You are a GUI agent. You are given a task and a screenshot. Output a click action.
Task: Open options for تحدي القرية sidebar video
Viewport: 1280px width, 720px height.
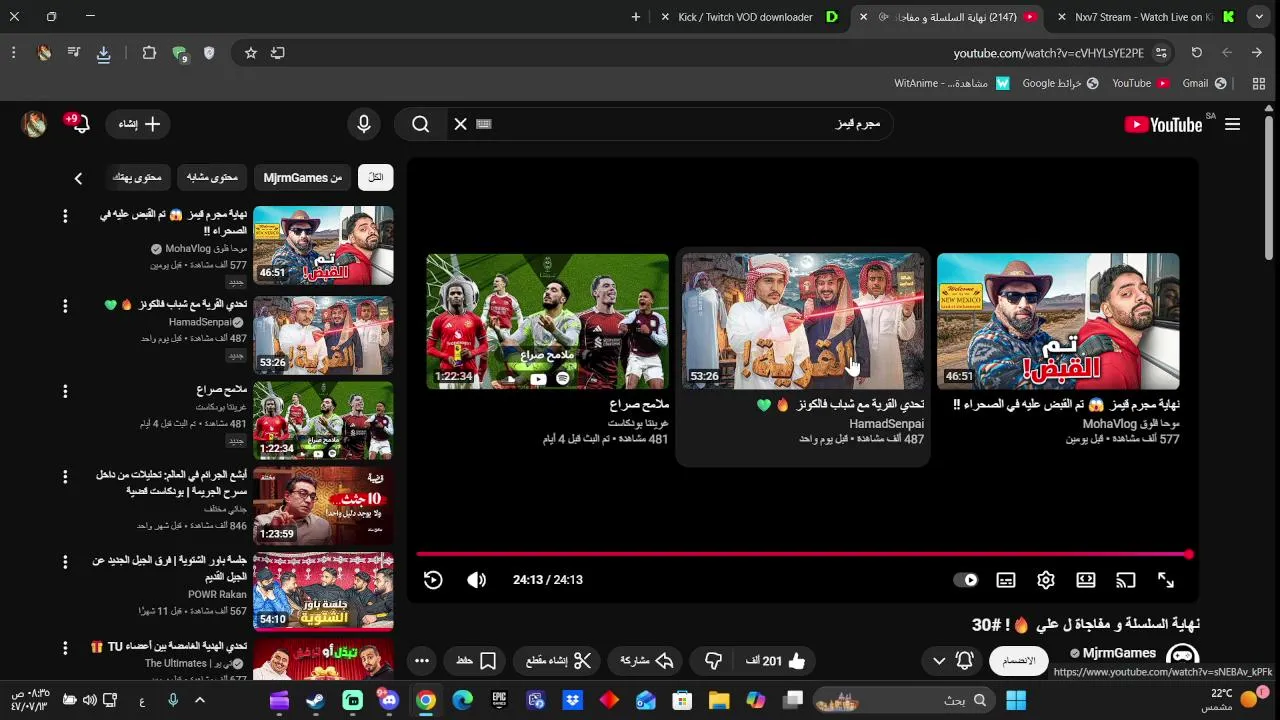(65, 306)
